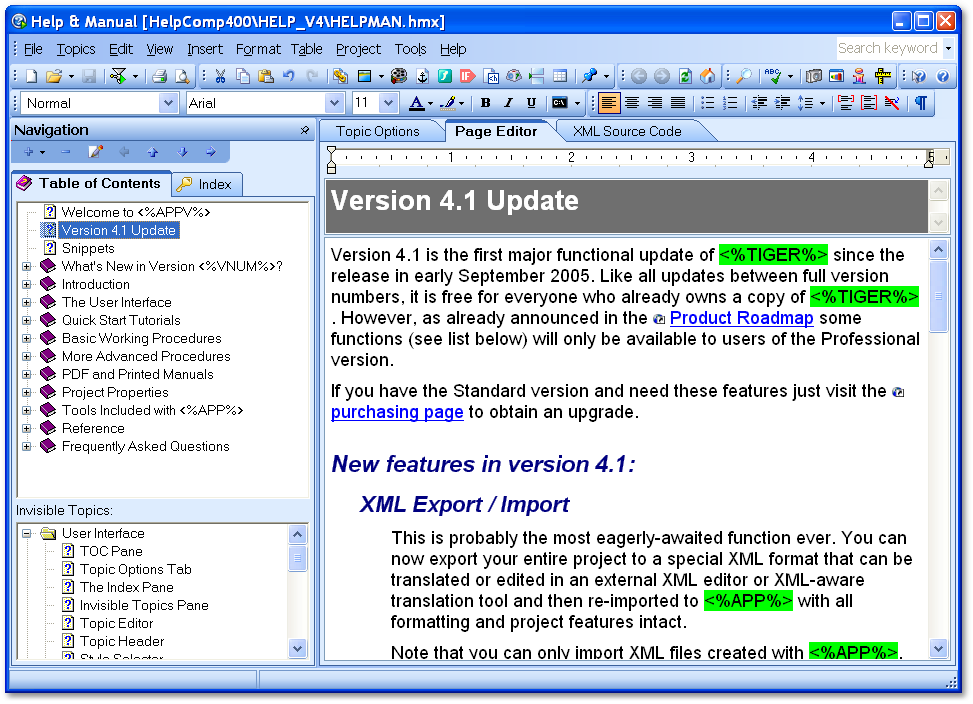Set paragraph alignment to left
Screen dimensions: 973x704
(609, 103)
